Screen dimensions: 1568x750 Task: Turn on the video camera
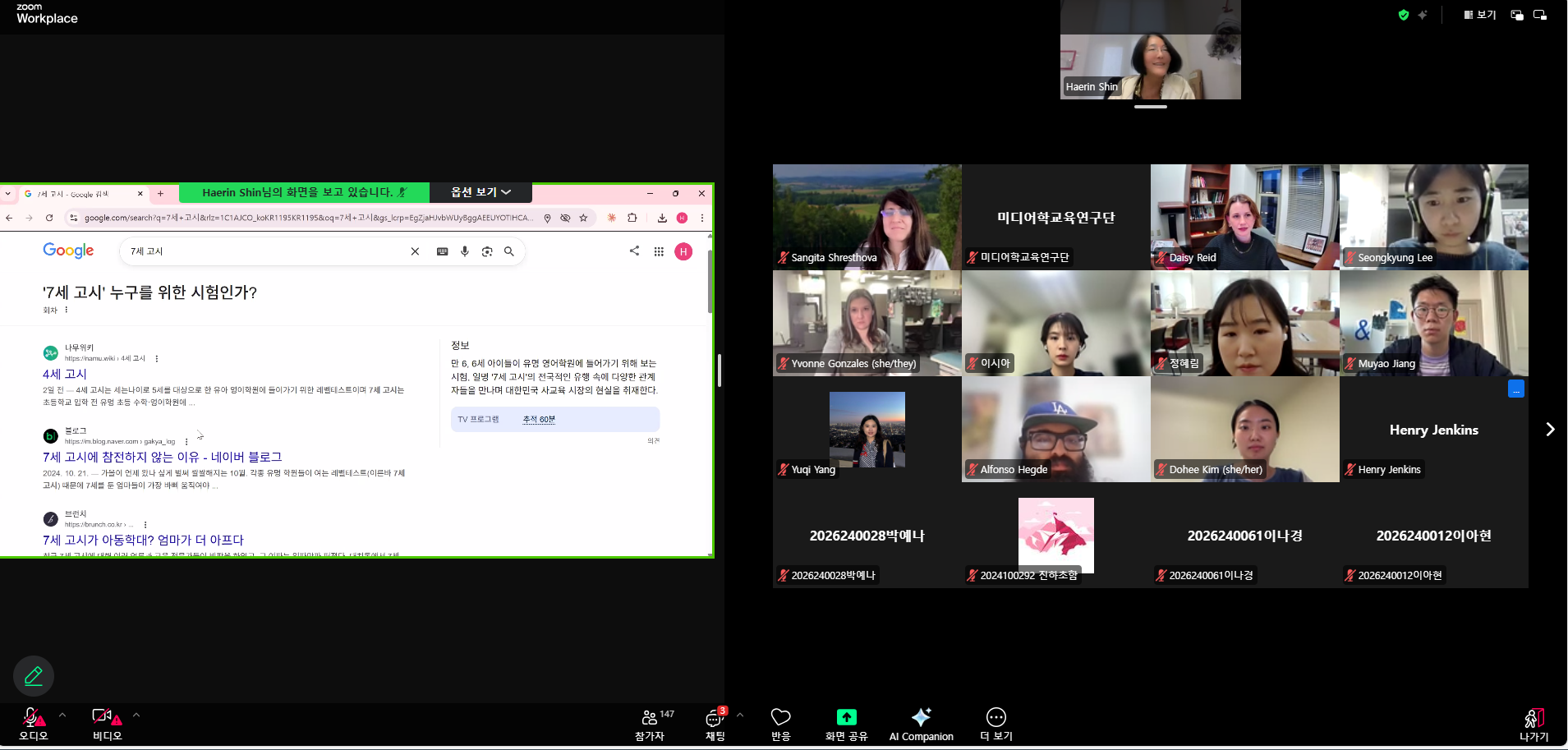pyautogui.click(x=103, y=717)
